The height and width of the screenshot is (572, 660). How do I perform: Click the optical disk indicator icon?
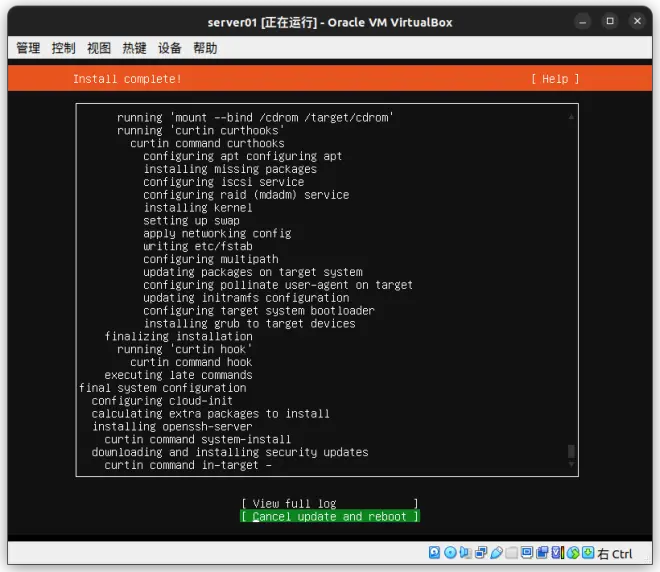[450, 552]
